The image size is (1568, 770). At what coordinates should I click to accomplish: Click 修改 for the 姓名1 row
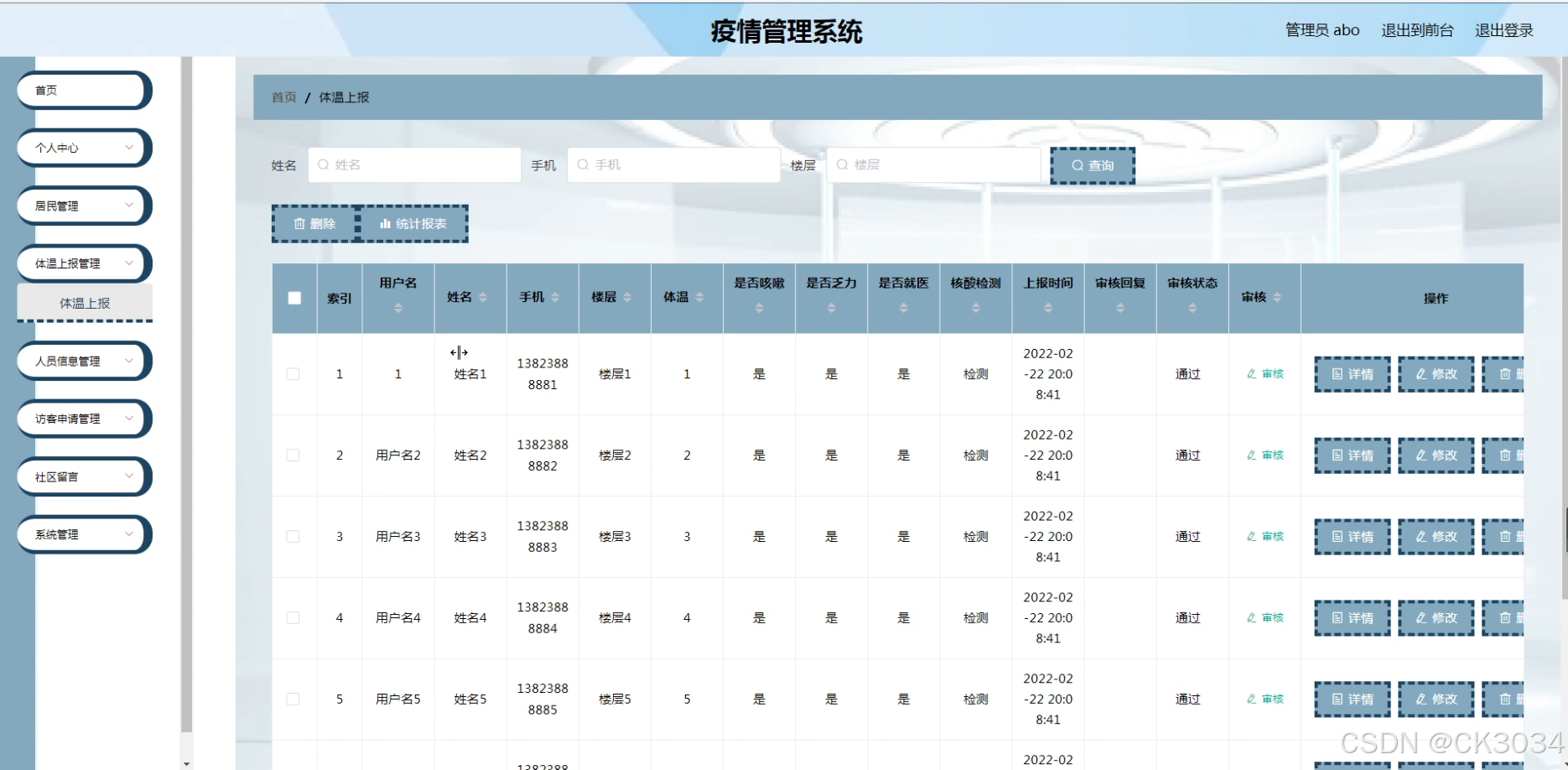[x=1436, y=374]
